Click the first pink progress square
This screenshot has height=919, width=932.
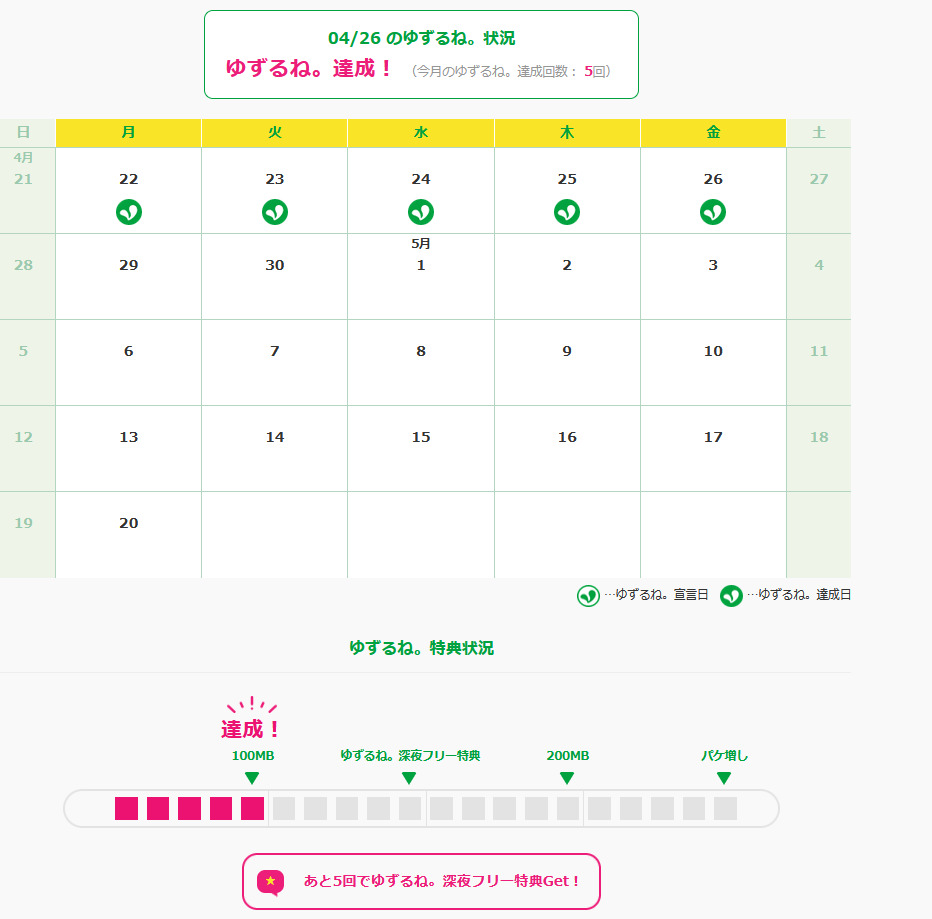[126, 808]
